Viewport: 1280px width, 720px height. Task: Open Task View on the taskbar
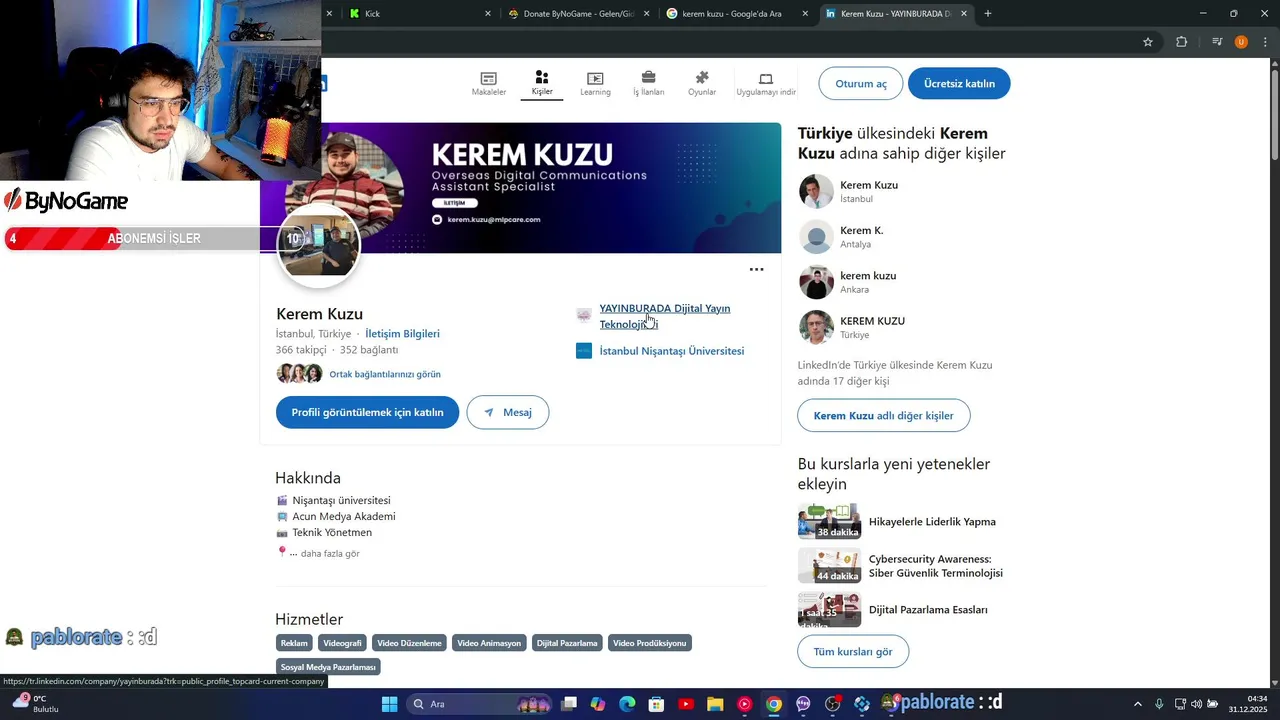click(569, 704)
